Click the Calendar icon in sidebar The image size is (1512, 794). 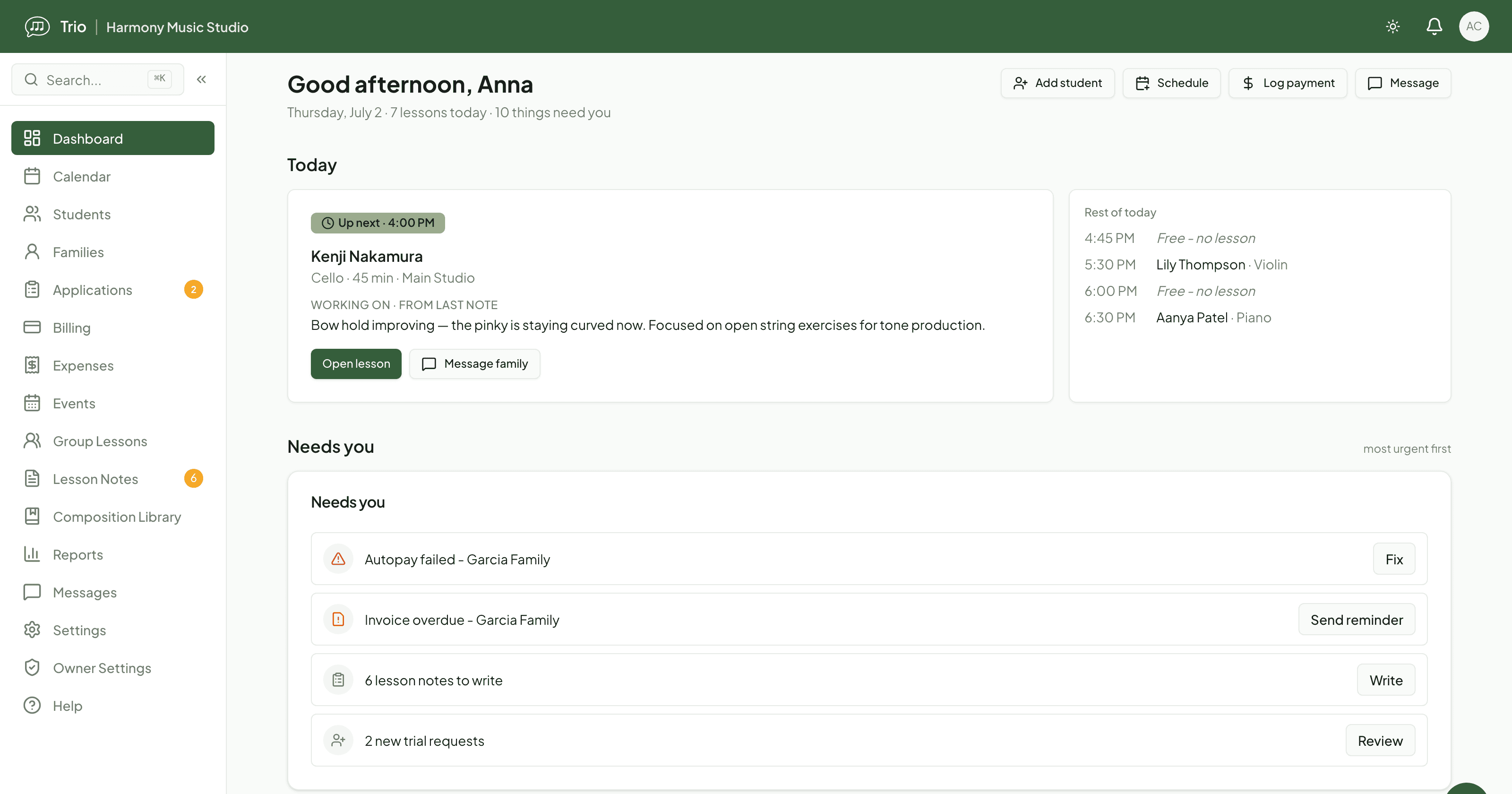[32, 176]
